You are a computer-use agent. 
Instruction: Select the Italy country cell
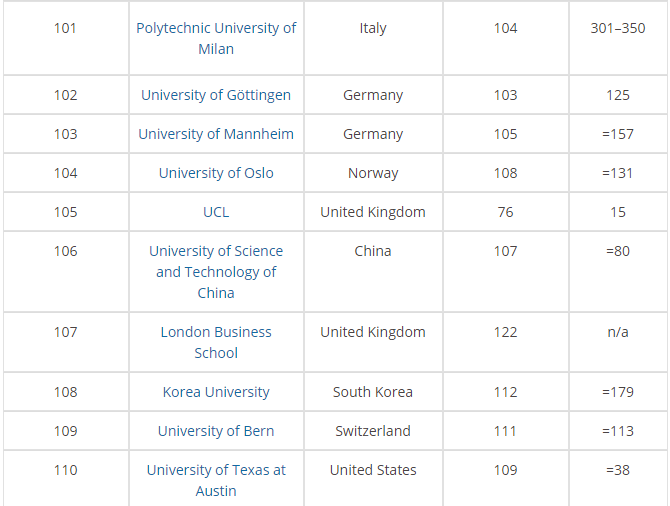(x=373, y=28)
